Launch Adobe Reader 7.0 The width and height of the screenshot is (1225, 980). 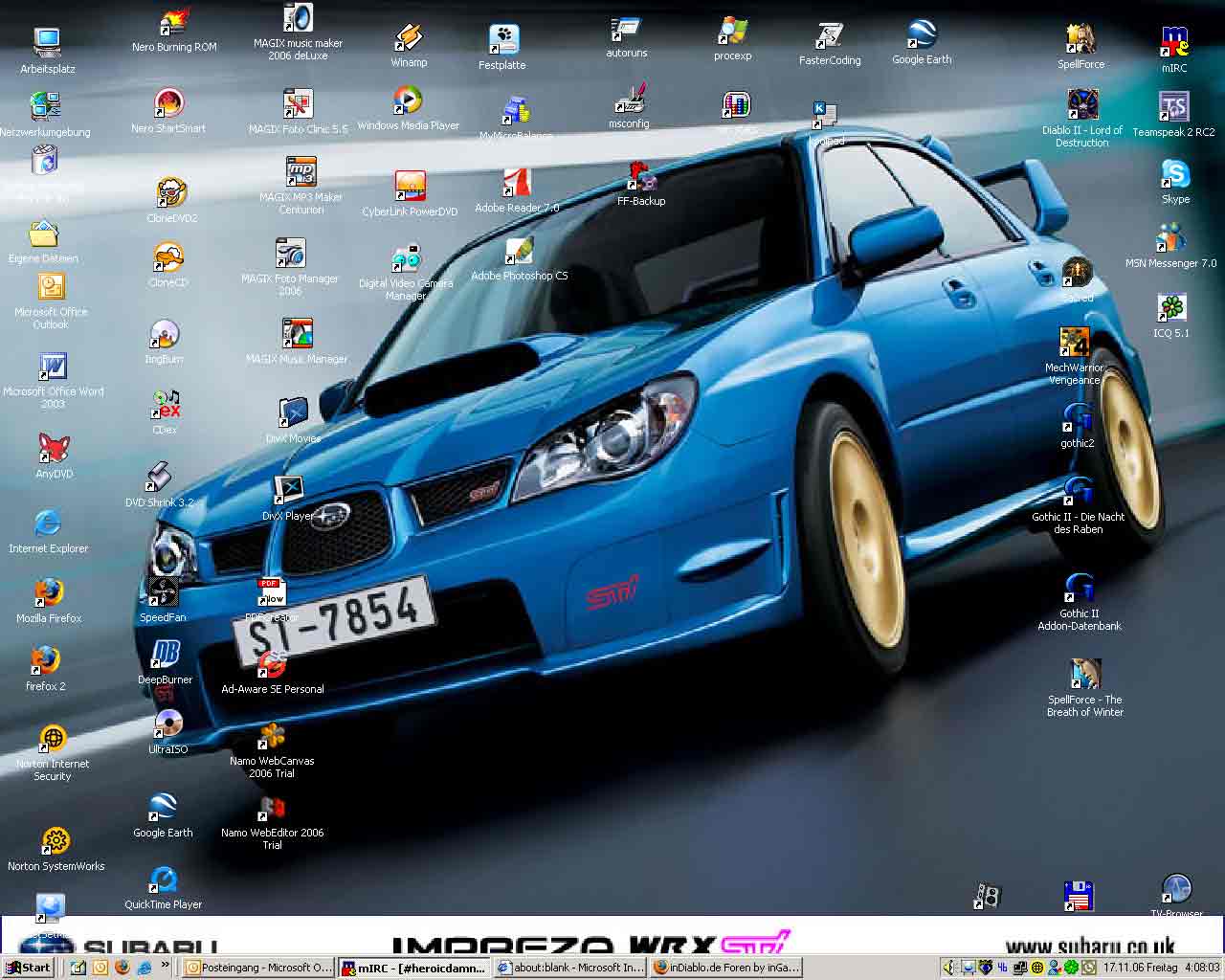[517, 183]
